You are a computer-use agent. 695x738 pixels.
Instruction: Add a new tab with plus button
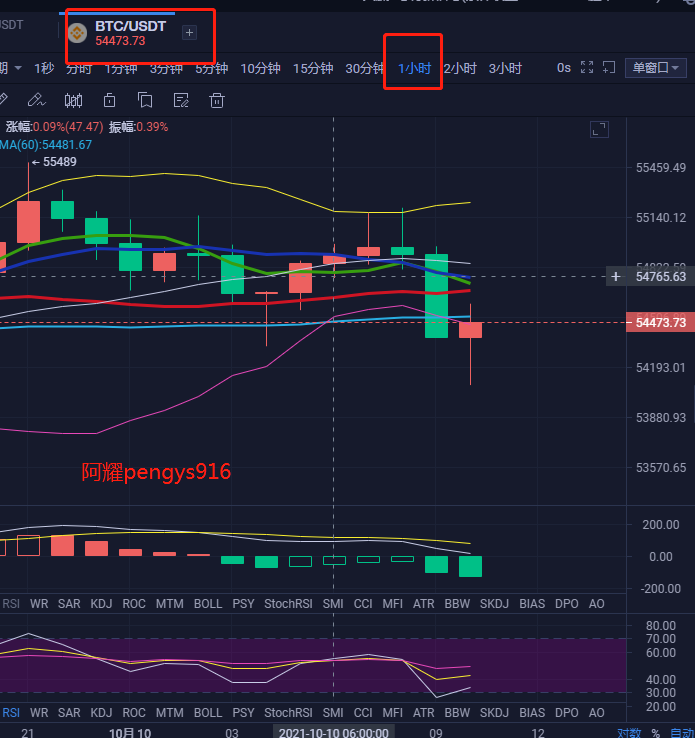[x=189, y=33]
